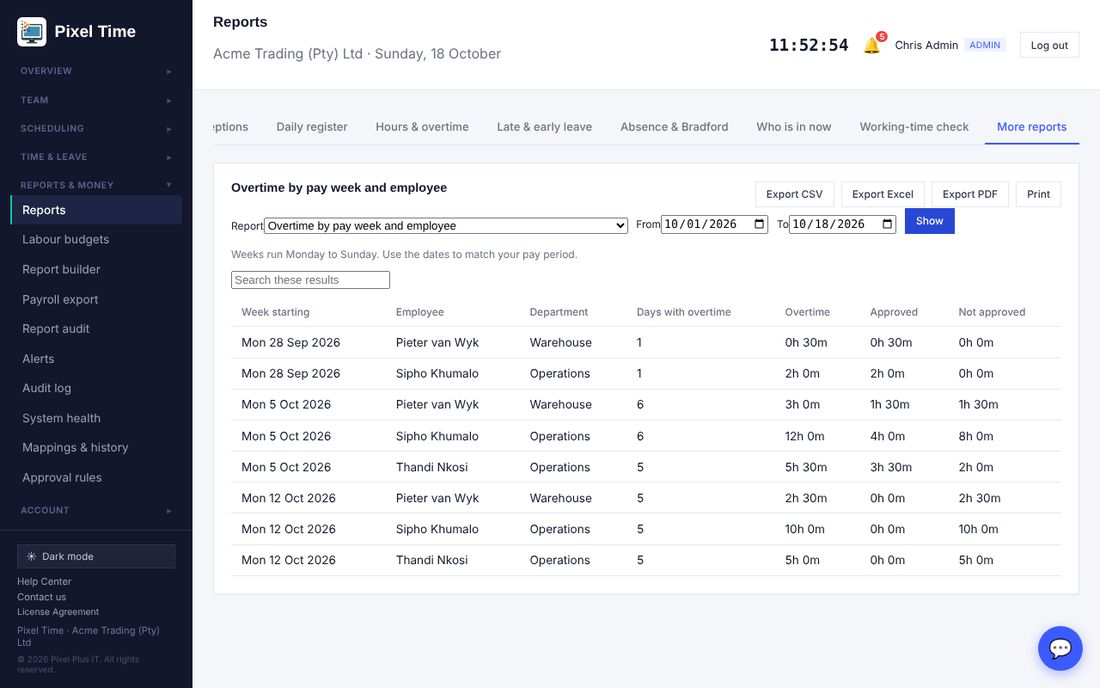The image size is (1100, 688).
Task: Open the Late & early leave tab
Action: coord(544,127)
